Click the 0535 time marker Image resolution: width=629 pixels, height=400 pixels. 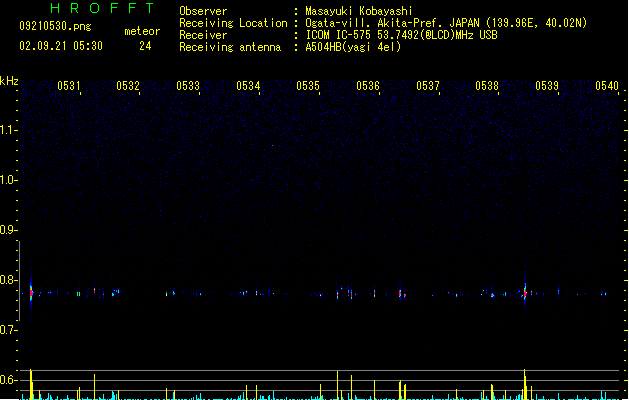[x=308, y=86]
